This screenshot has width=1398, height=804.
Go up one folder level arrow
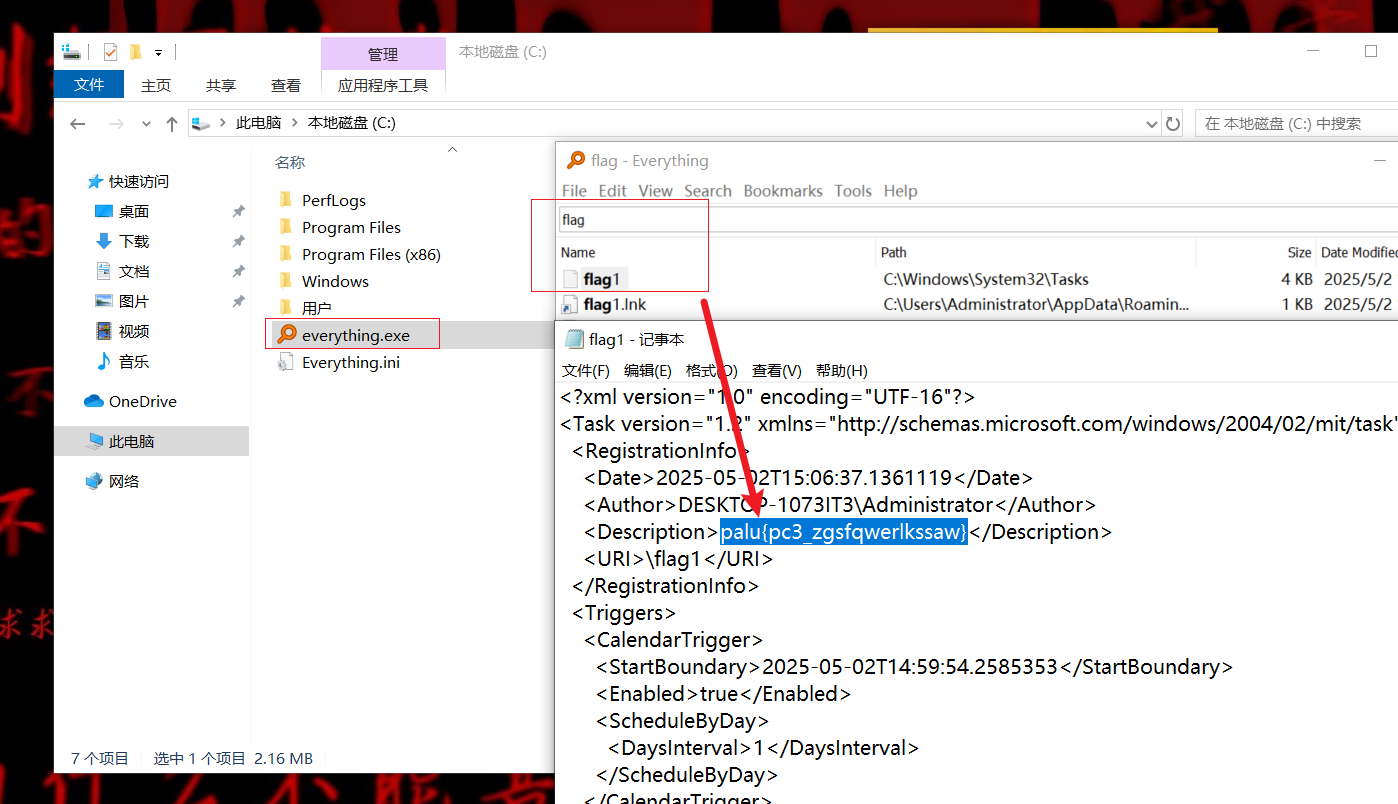172,123
